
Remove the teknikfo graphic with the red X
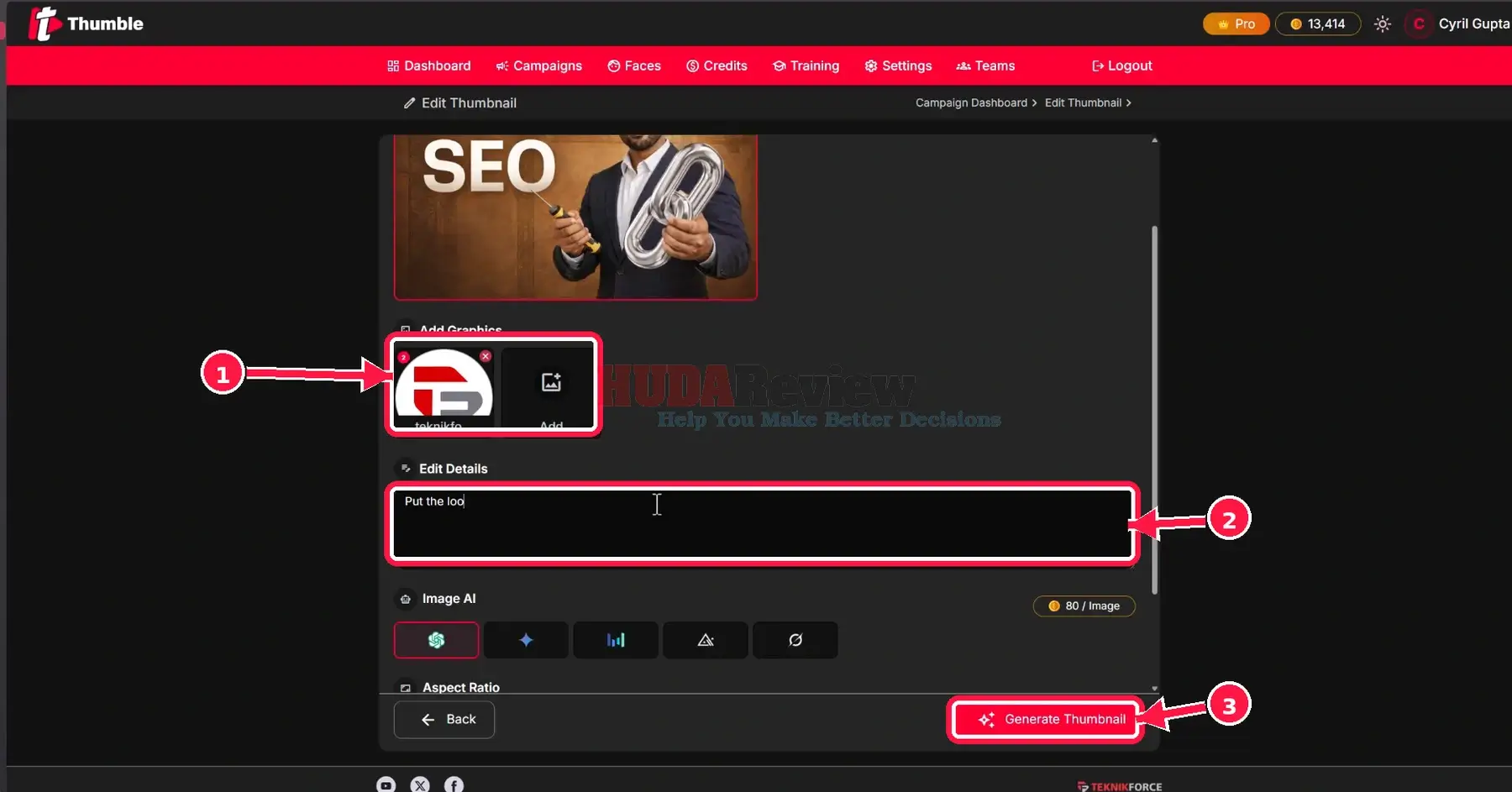click(486, 356)
